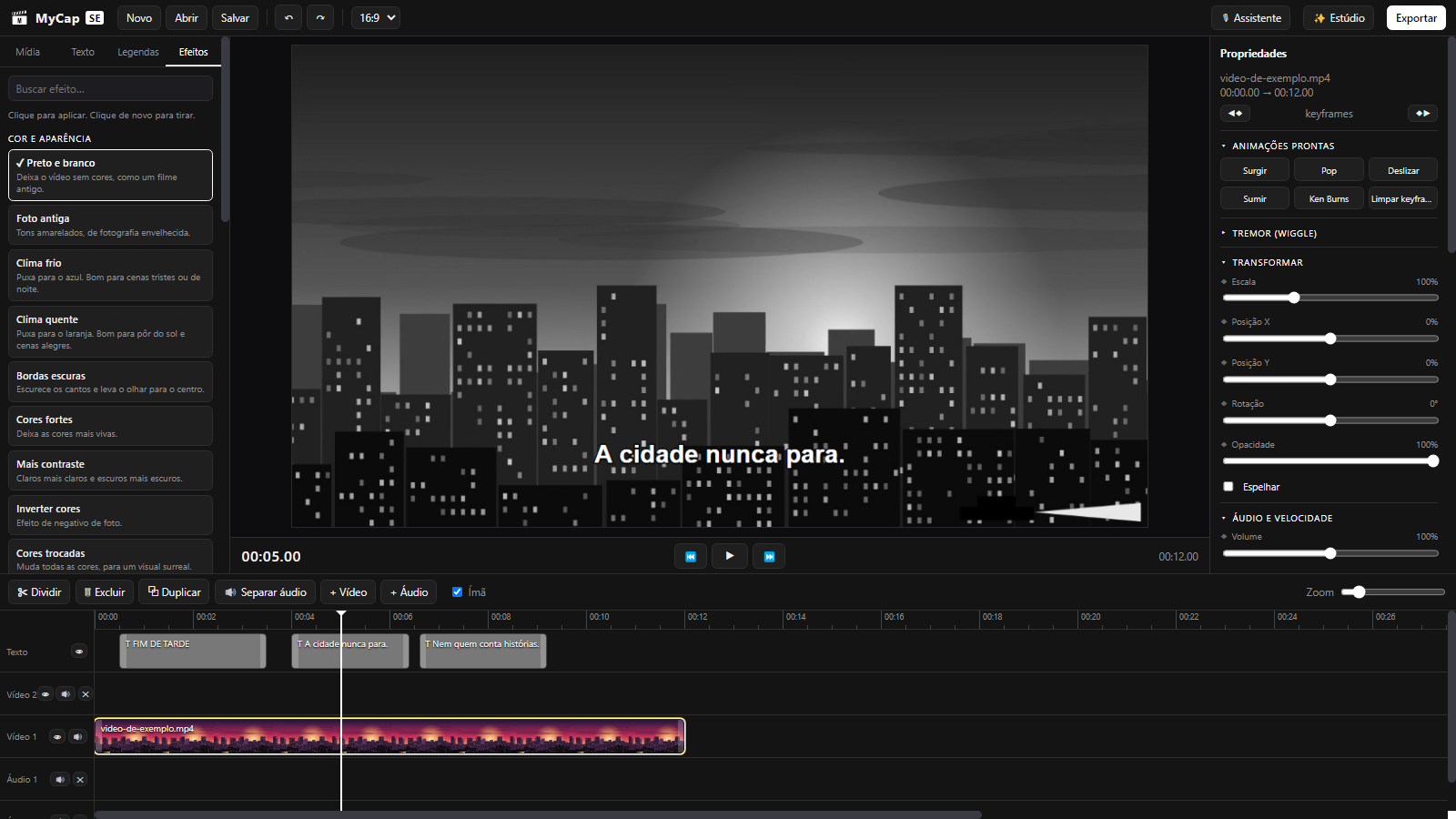Open the Assistente panel

tap(1251, 18)
